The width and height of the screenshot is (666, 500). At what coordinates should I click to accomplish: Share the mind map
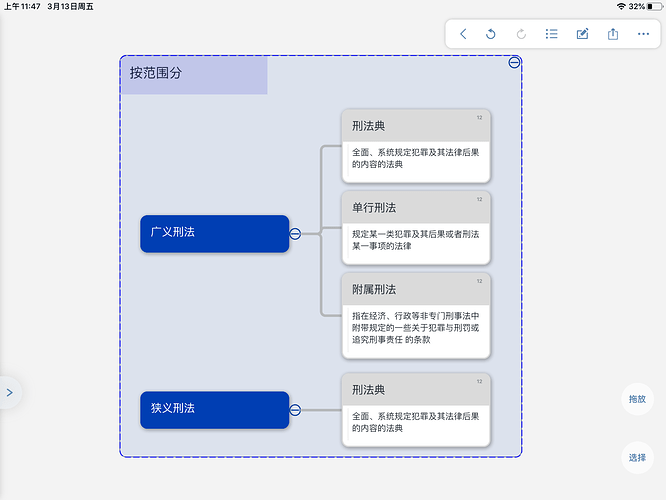tap(613, 34)
